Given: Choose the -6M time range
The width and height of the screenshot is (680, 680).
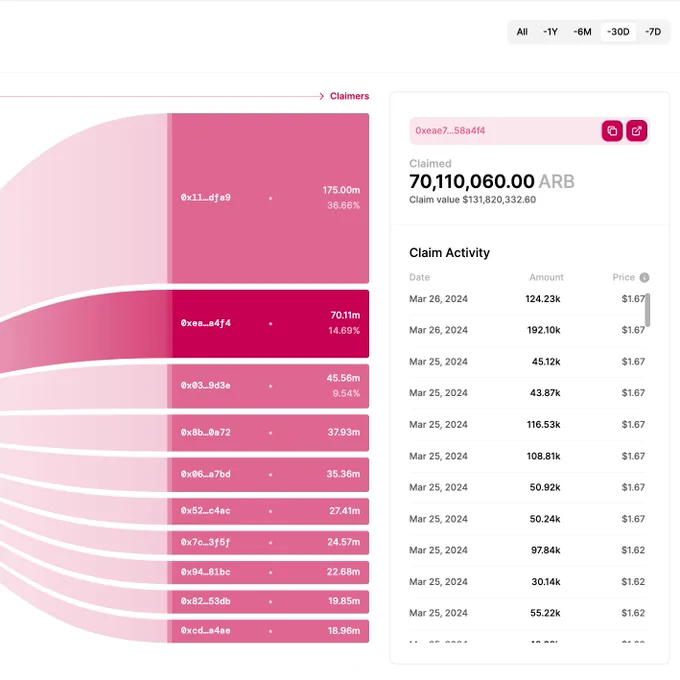Looking at the screenshot, I should [x=582, y=32].
